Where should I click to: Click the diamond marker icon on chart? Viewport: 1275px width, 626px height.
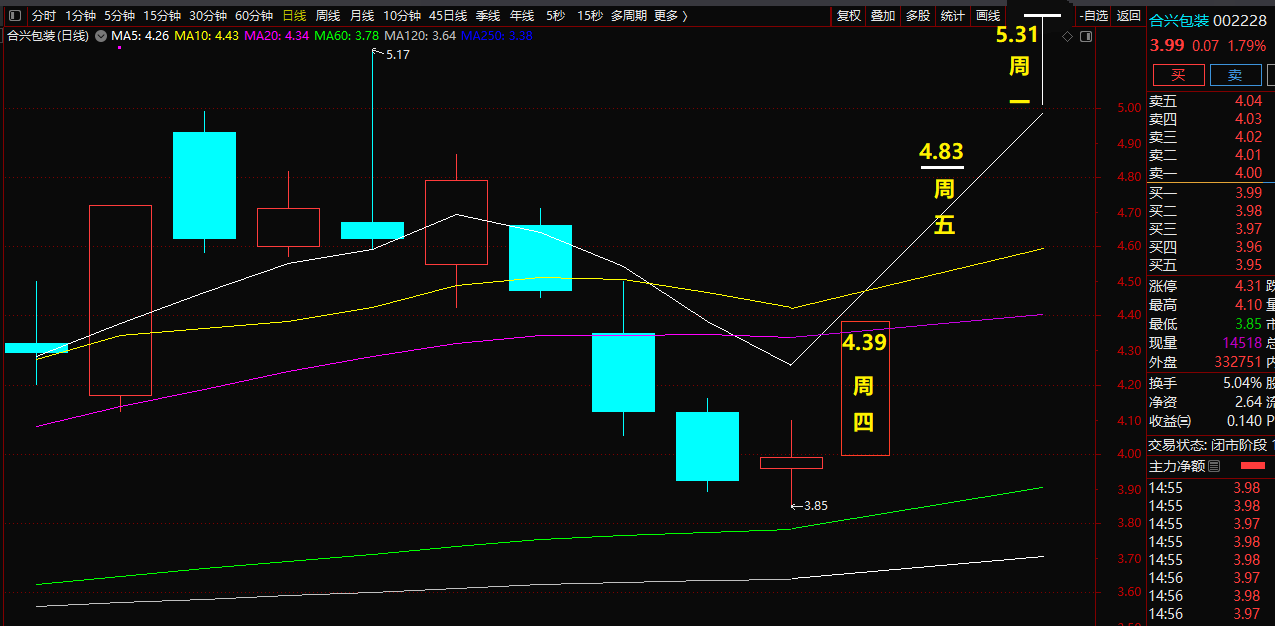tap(1067, 36)
